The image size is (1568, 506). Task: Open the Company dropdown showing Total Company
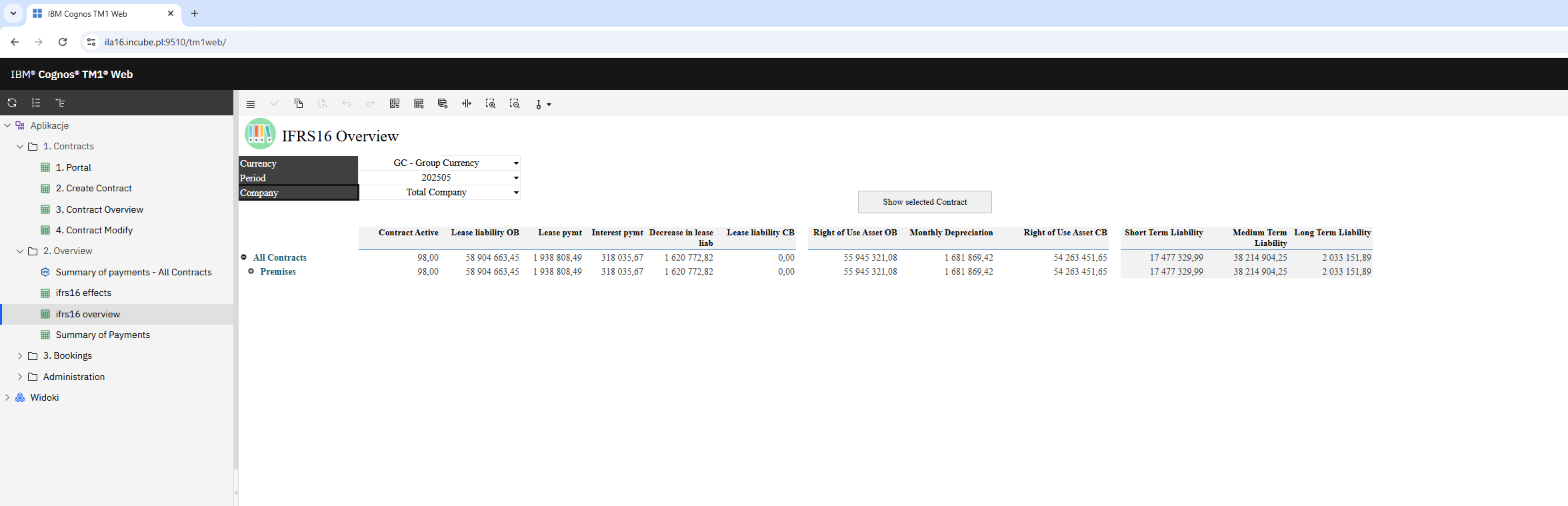[x=516, y=193]
